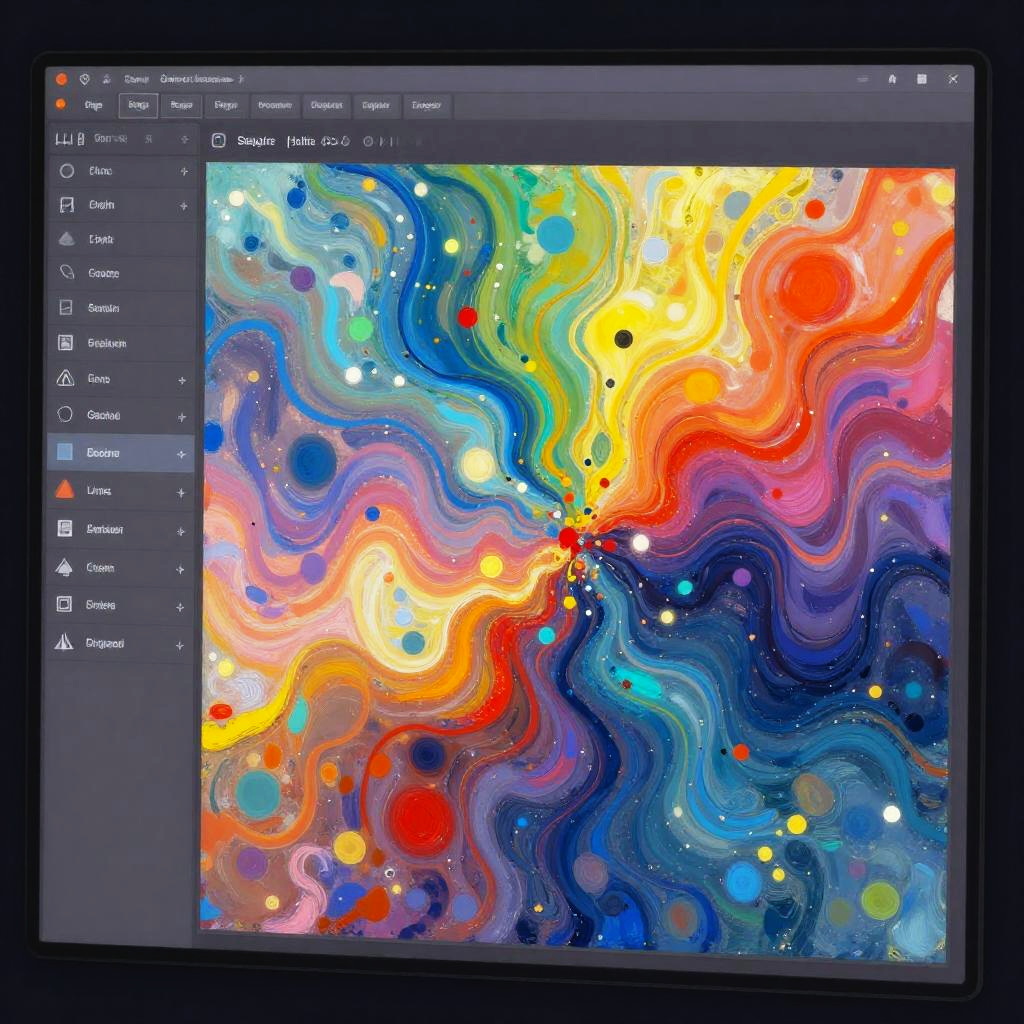Click the blue square icon in the highlighted sidebar row
1024x1024 pixels.
coord(65,452)
